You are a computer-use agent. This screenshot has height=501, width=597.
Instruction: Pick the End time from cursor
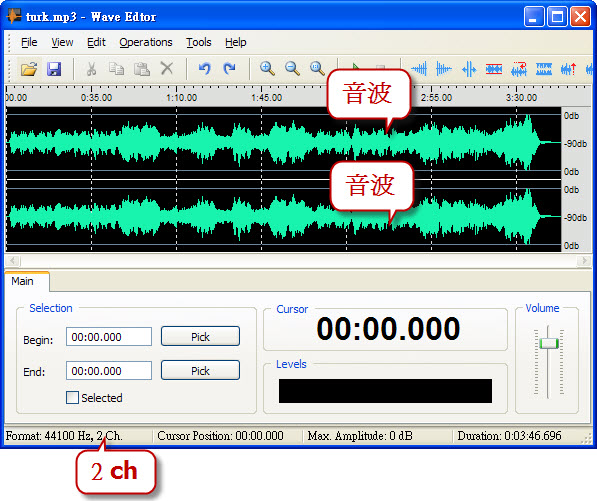pyautogui.click(x=200, y=370)
